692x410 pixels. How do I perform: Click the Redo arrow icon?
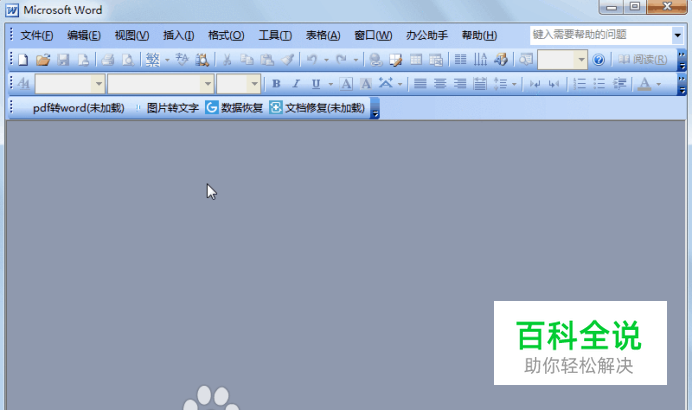click(341, 59)
